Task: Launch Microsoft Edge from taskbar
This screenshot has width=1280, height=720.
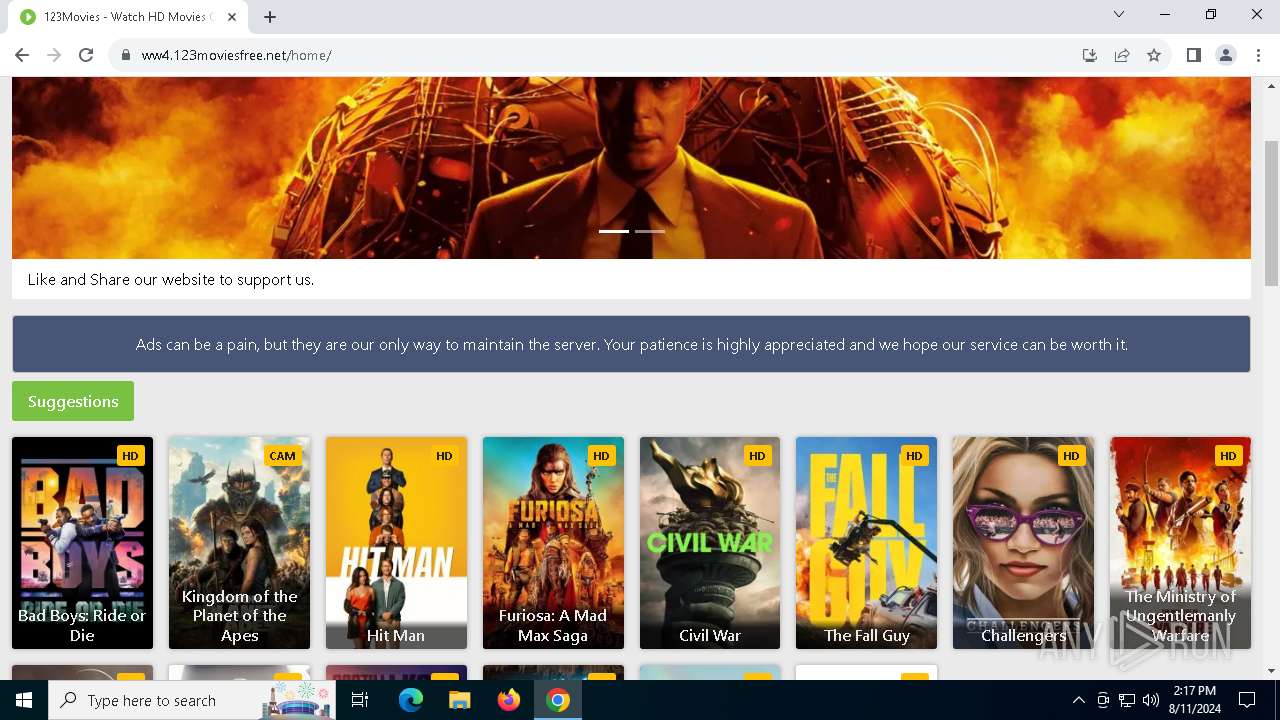Action: click(x=411, y=700)
